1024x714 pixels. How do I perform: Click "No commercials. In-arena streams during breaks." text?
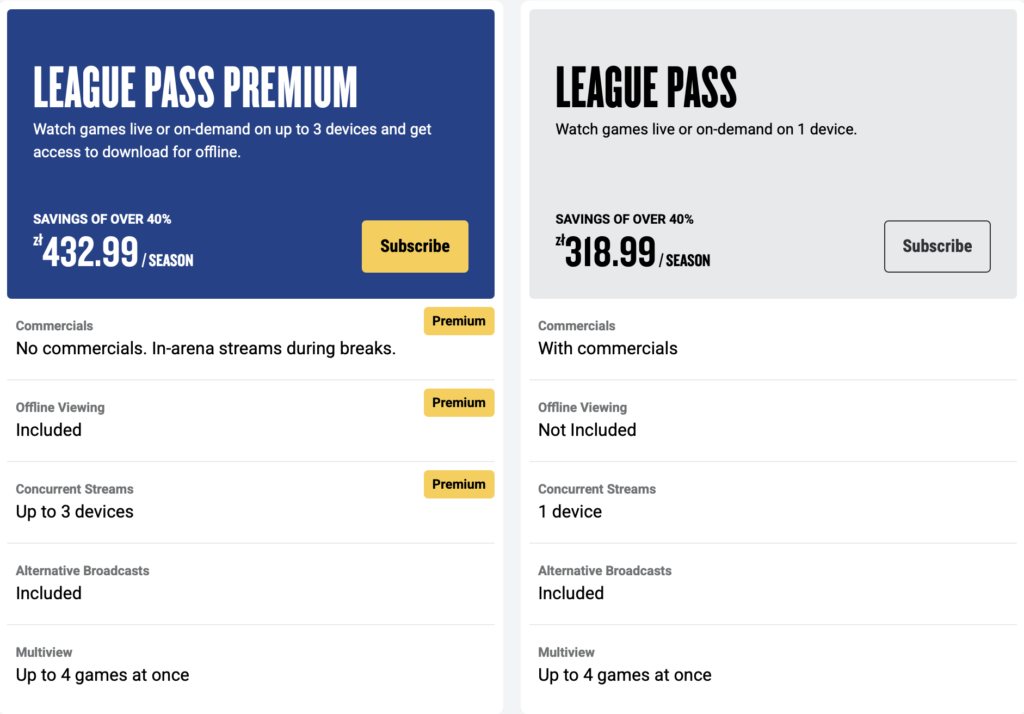[x=206, y=349]
